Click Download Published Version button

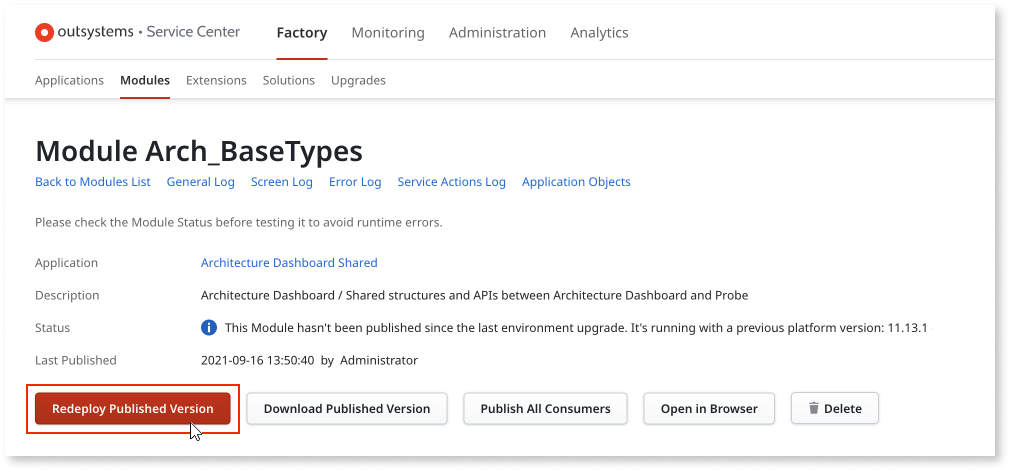[x=347, y=409]
